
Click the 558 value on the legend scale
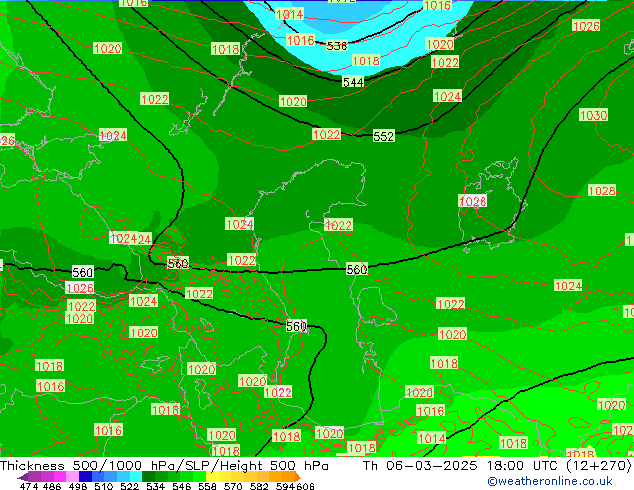[207, 486]
